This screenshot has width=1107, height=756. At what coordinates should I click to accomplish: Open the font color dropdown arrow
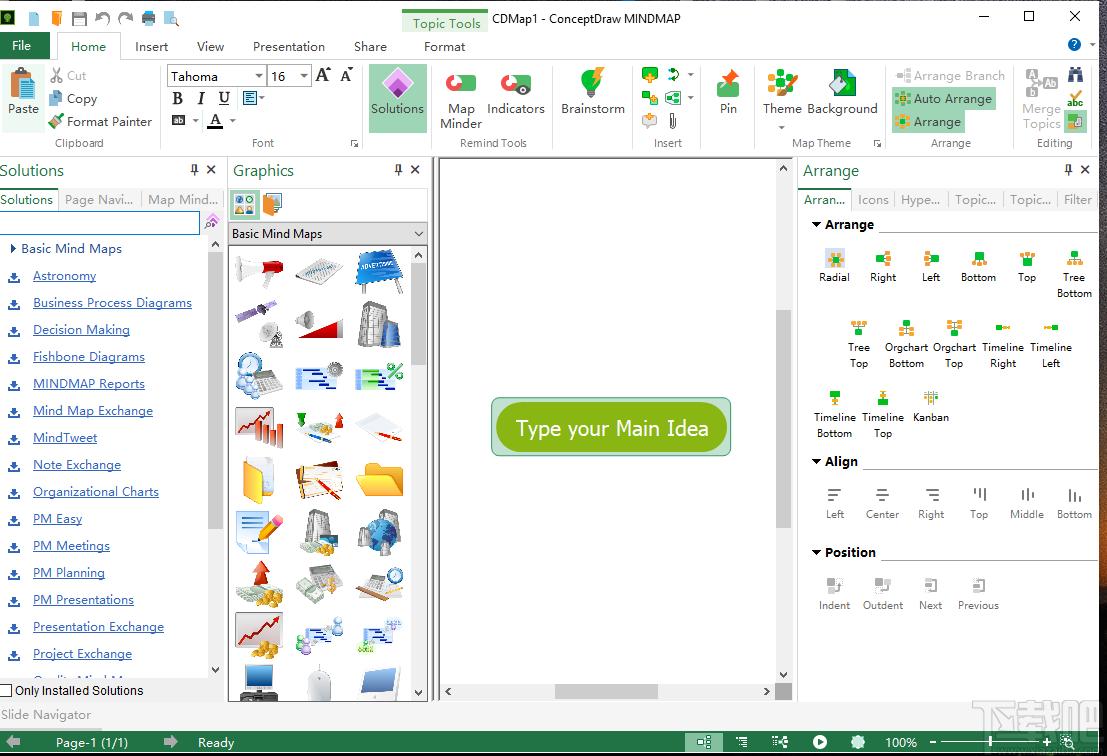232,121
